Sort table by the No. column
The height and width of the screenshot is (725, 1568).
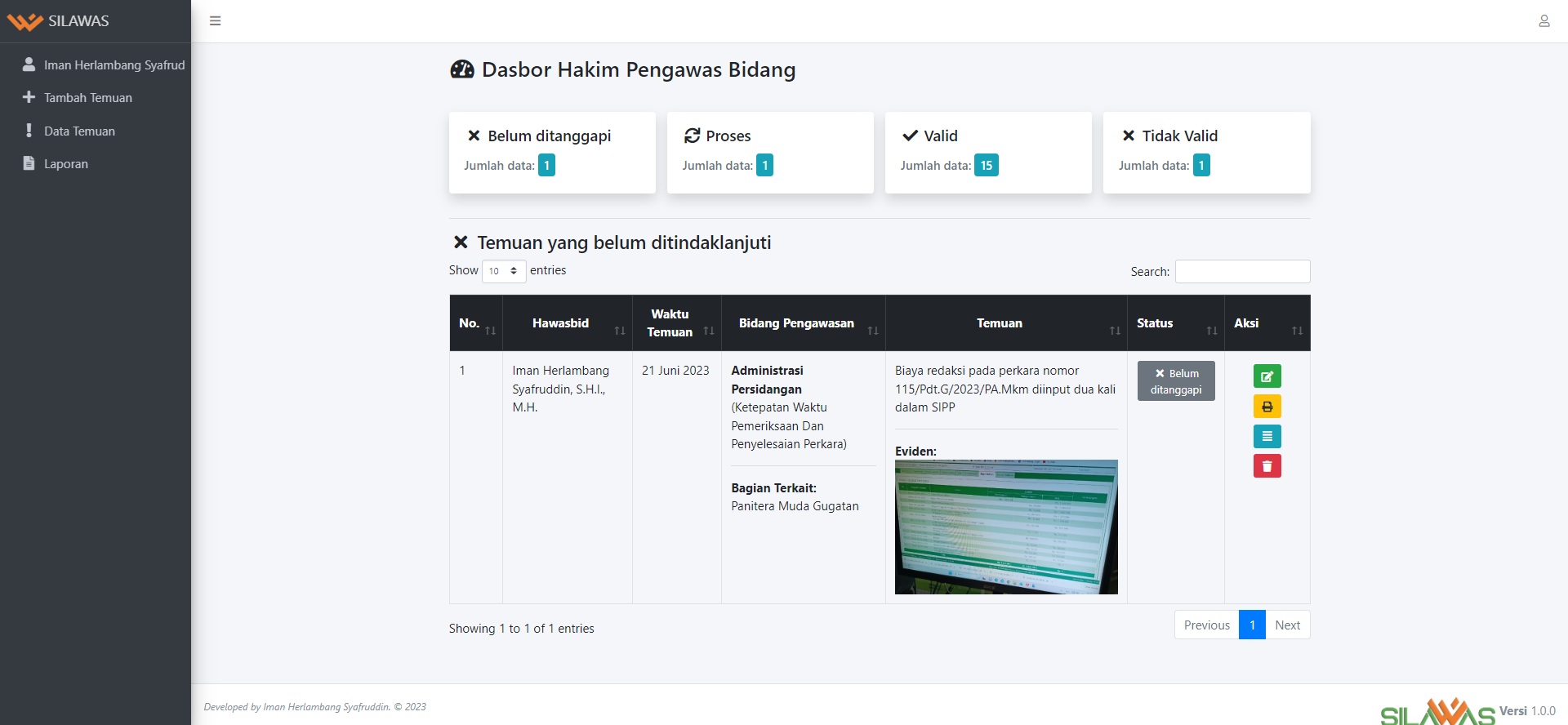point(476,323)
